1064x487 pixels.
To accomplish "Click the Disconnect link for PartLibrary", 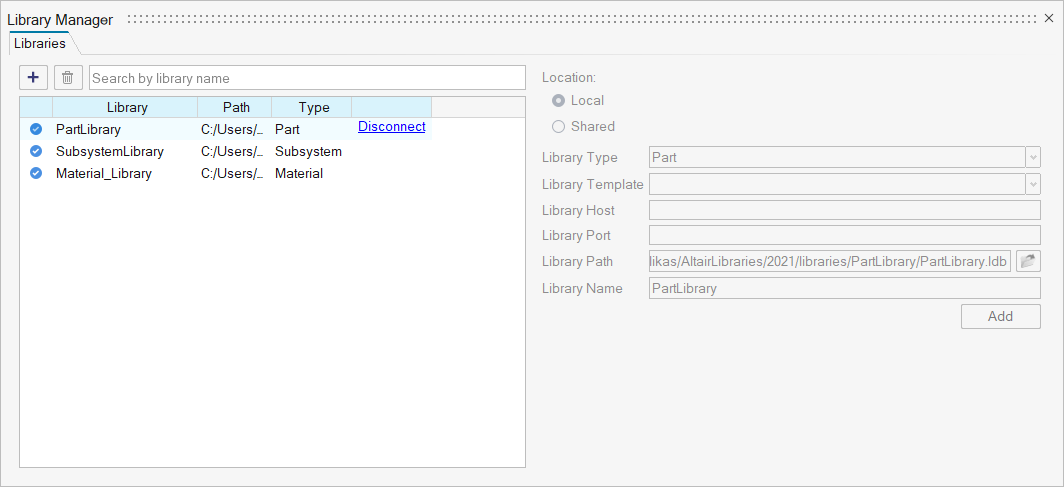I will [x=391, y=127].
